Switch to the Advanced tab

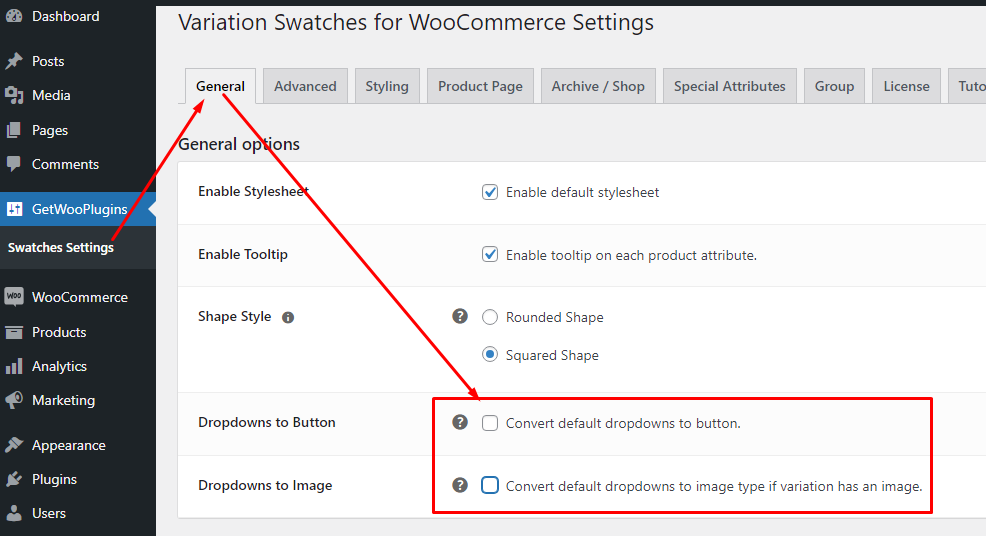point(305,86)
